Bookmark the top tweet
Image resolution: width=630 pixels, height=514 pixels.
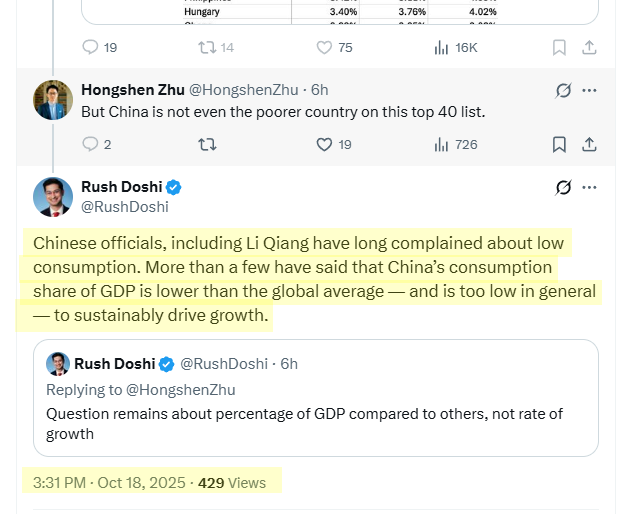pyautogui.click(x=560, y=47)
